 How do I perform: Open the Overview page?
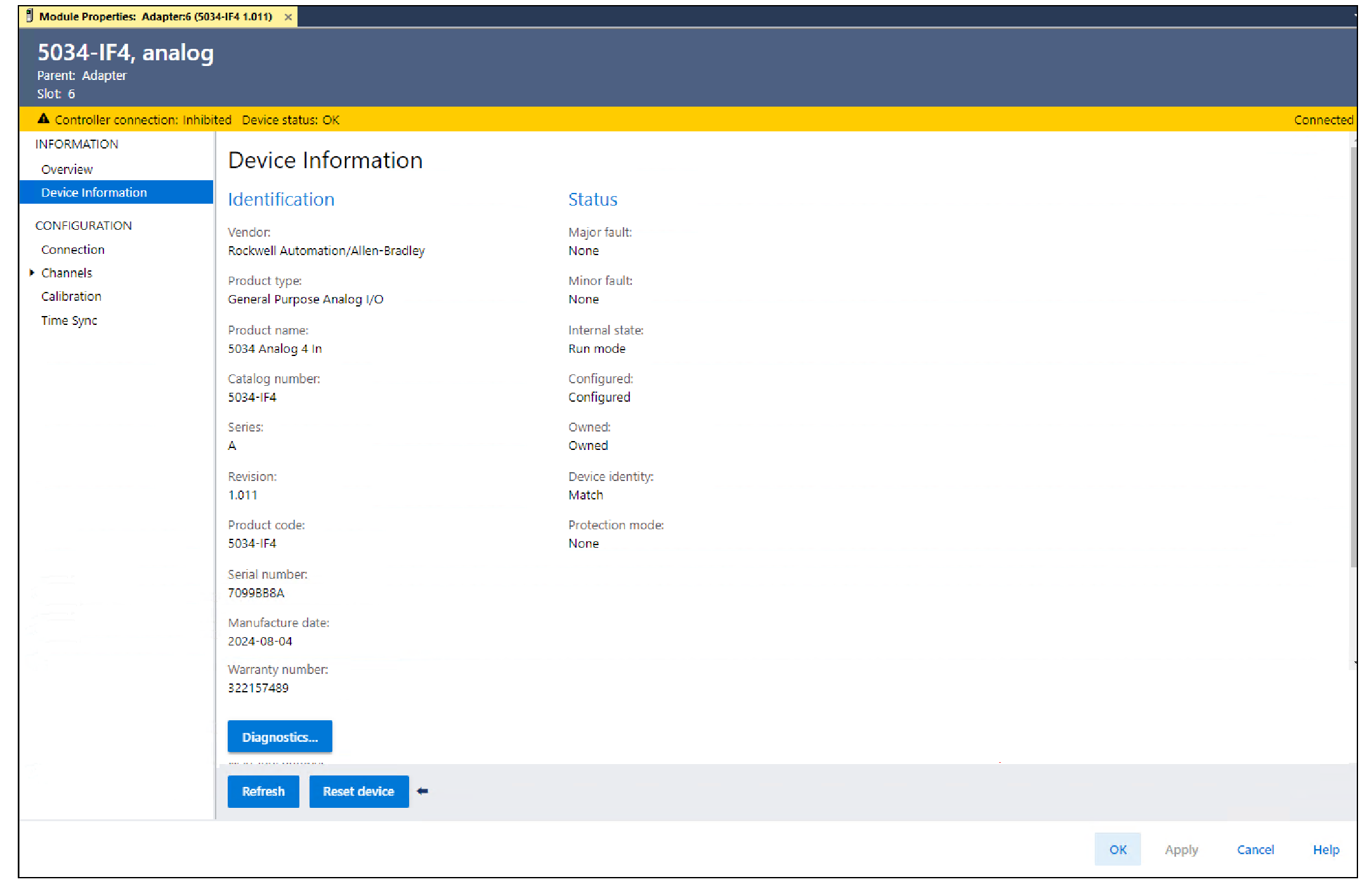67,169
